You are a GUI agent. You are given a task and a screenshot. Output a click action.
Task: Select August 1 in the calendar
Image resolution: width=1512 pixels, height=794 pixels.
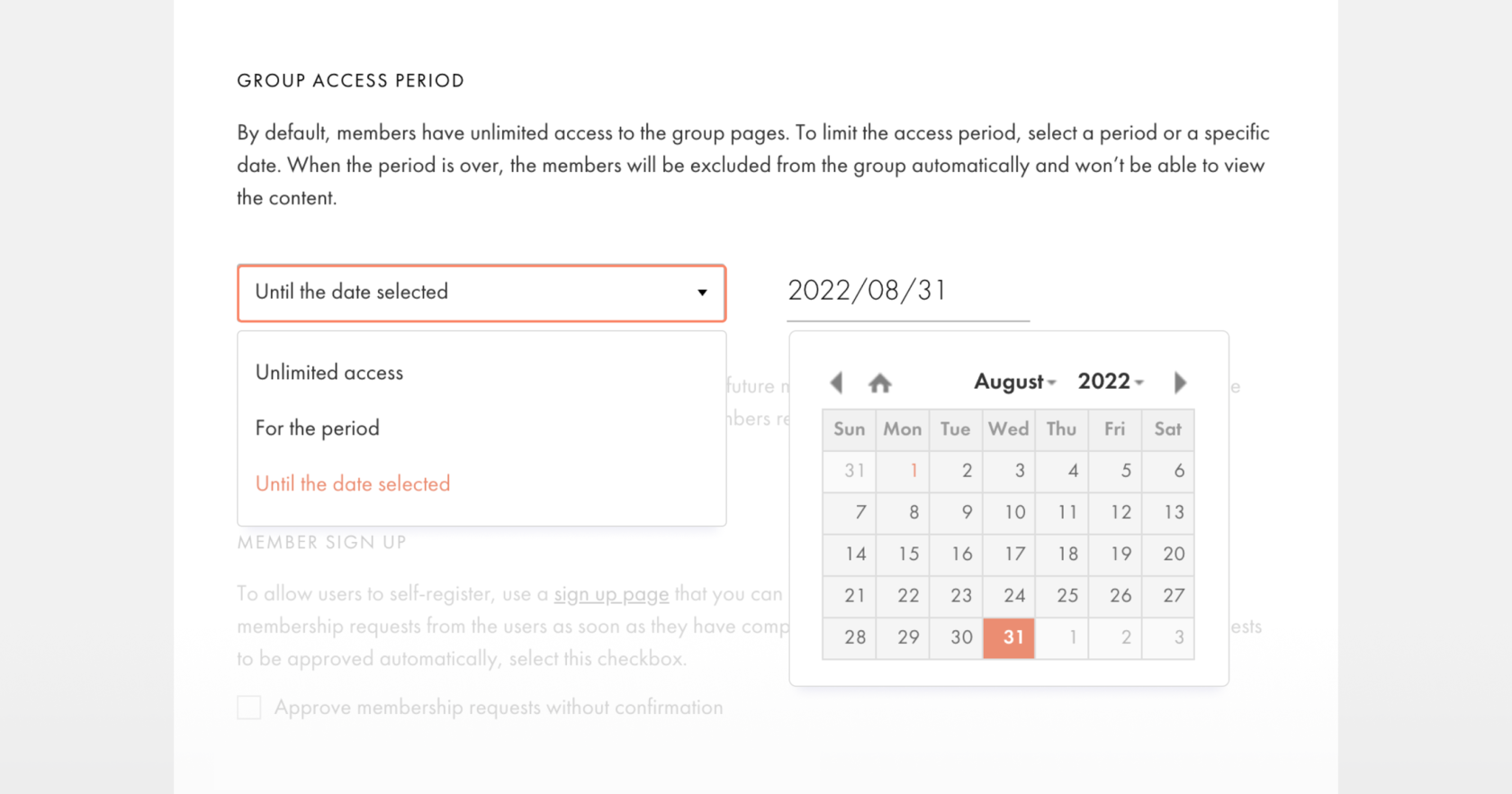[903, 470]
